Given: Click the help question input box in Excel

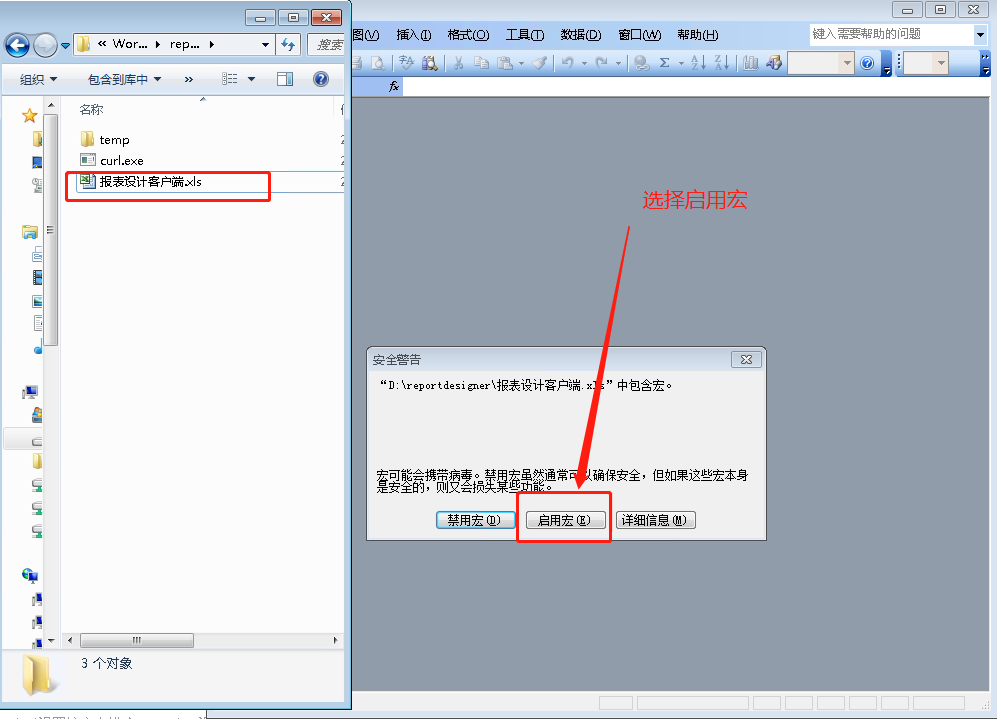Looking at the screenshot, I should click(892, 34).
